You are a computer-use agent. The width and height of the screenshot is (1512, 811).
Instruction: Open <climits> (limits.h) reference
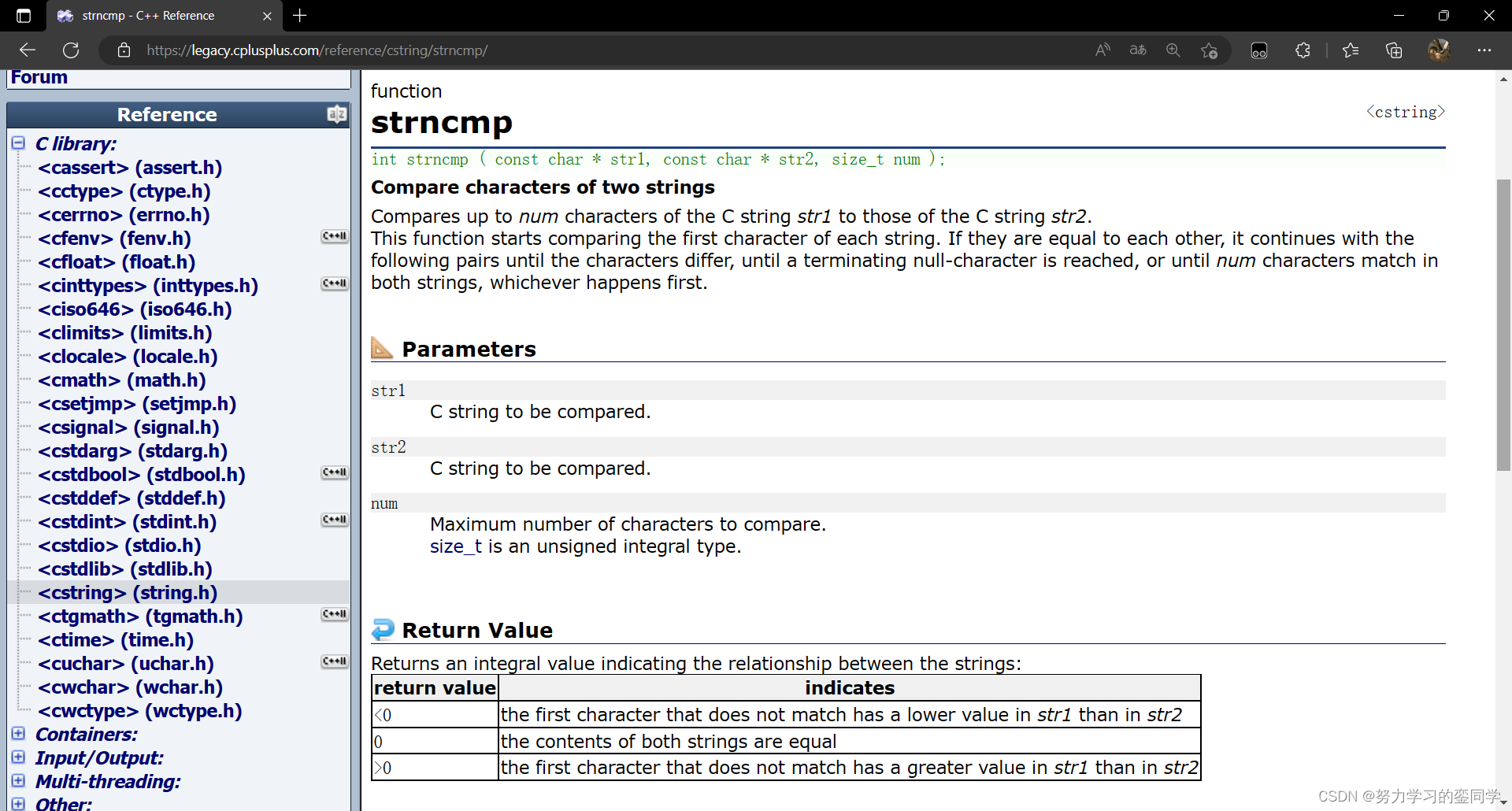(x=125, y=333)
